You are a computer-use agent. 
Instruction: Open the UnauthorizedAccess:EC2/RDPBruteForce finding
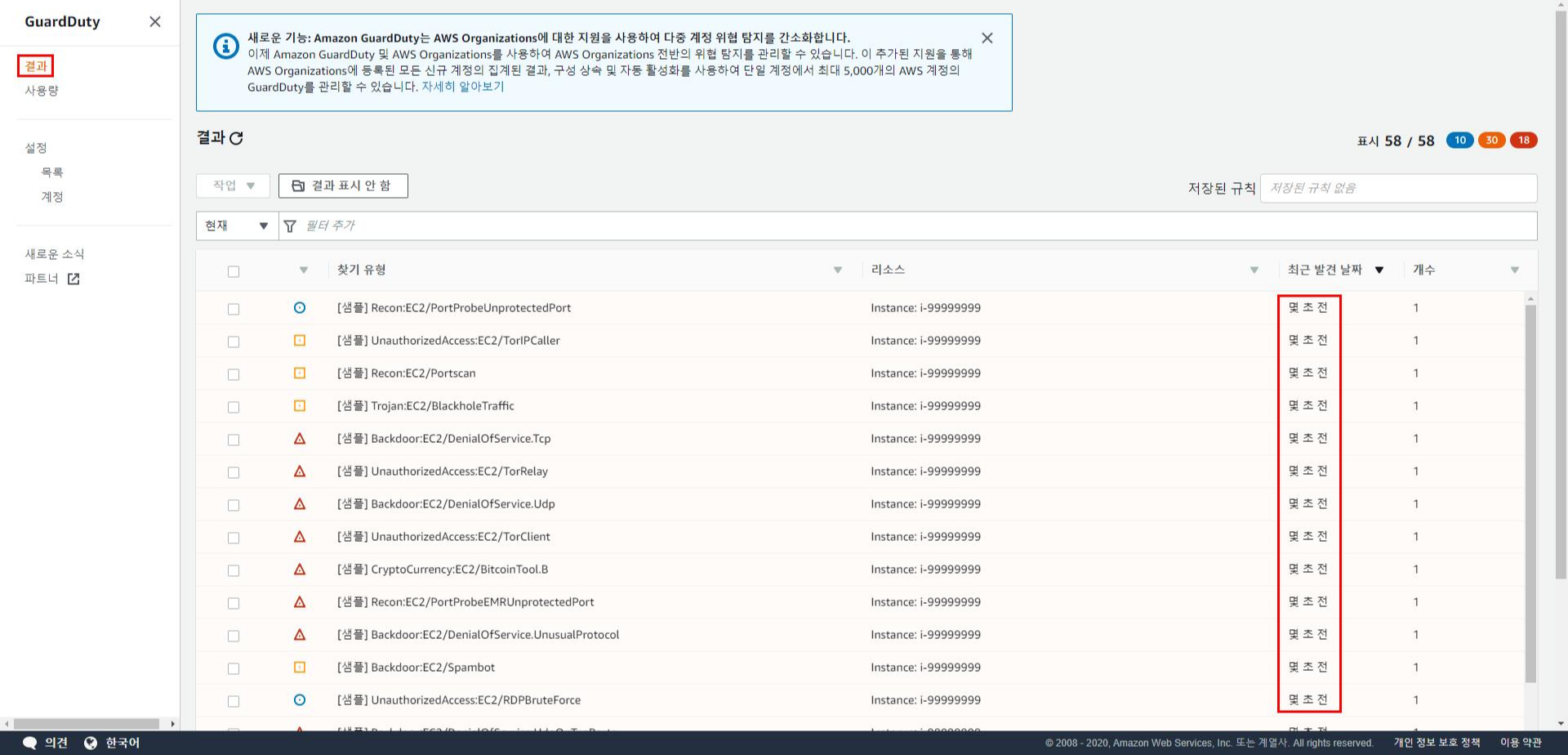pos(459,700)
